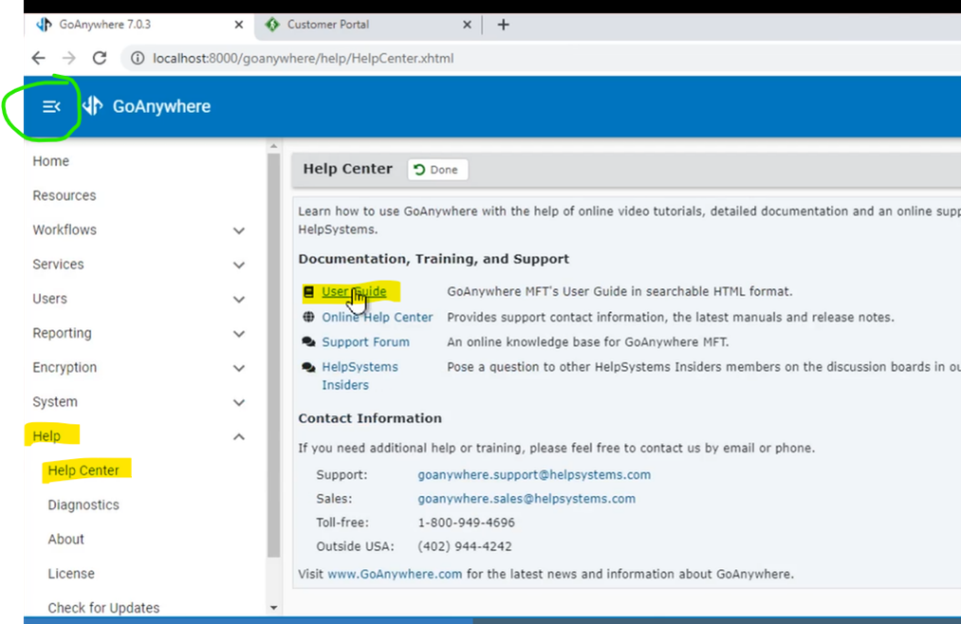
Task: Open a new browser tab
Action: [503, 25]
